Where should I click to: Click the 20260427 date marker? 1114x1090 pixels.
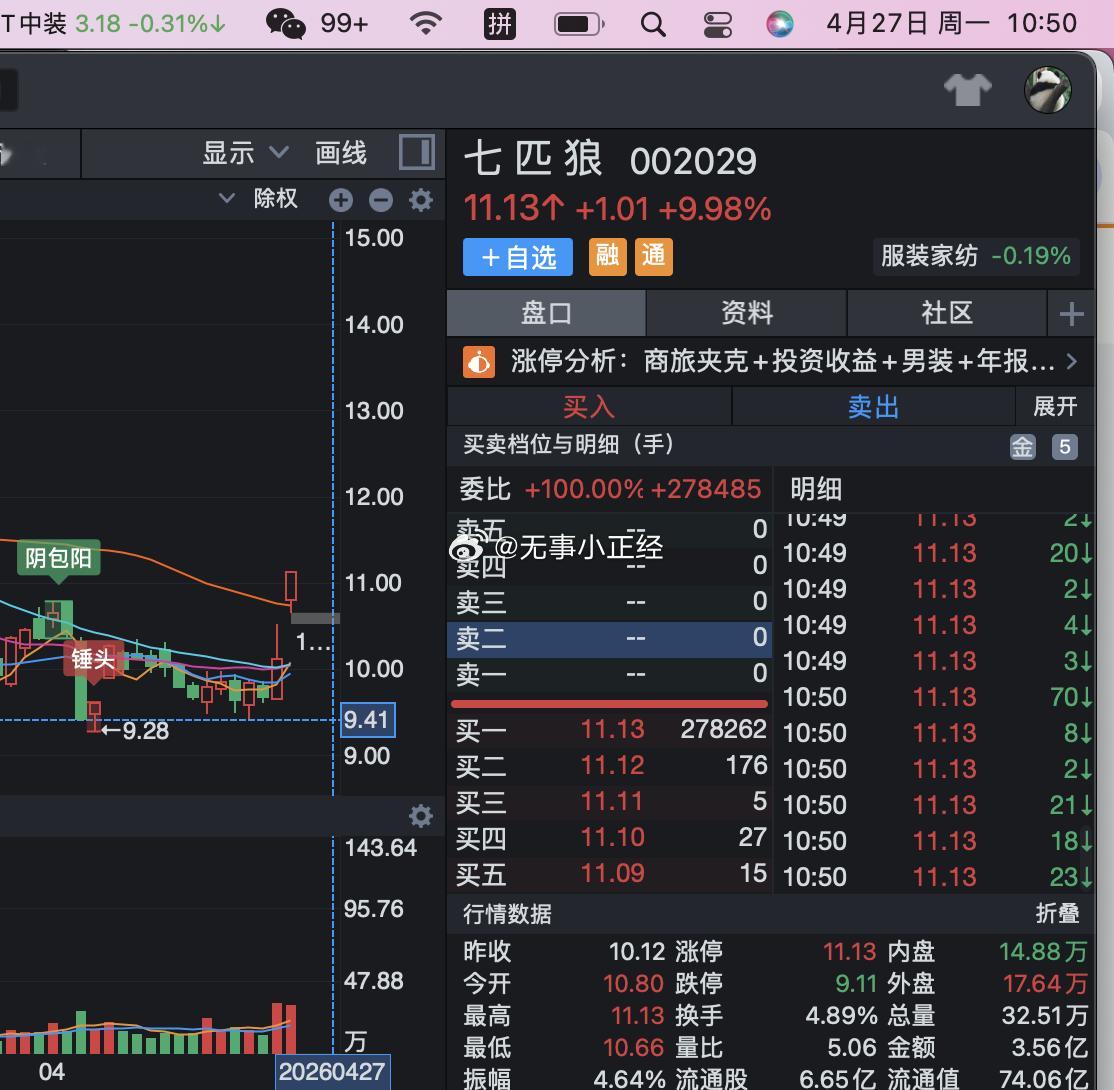pyautogui.click(x=332, y=1072)
